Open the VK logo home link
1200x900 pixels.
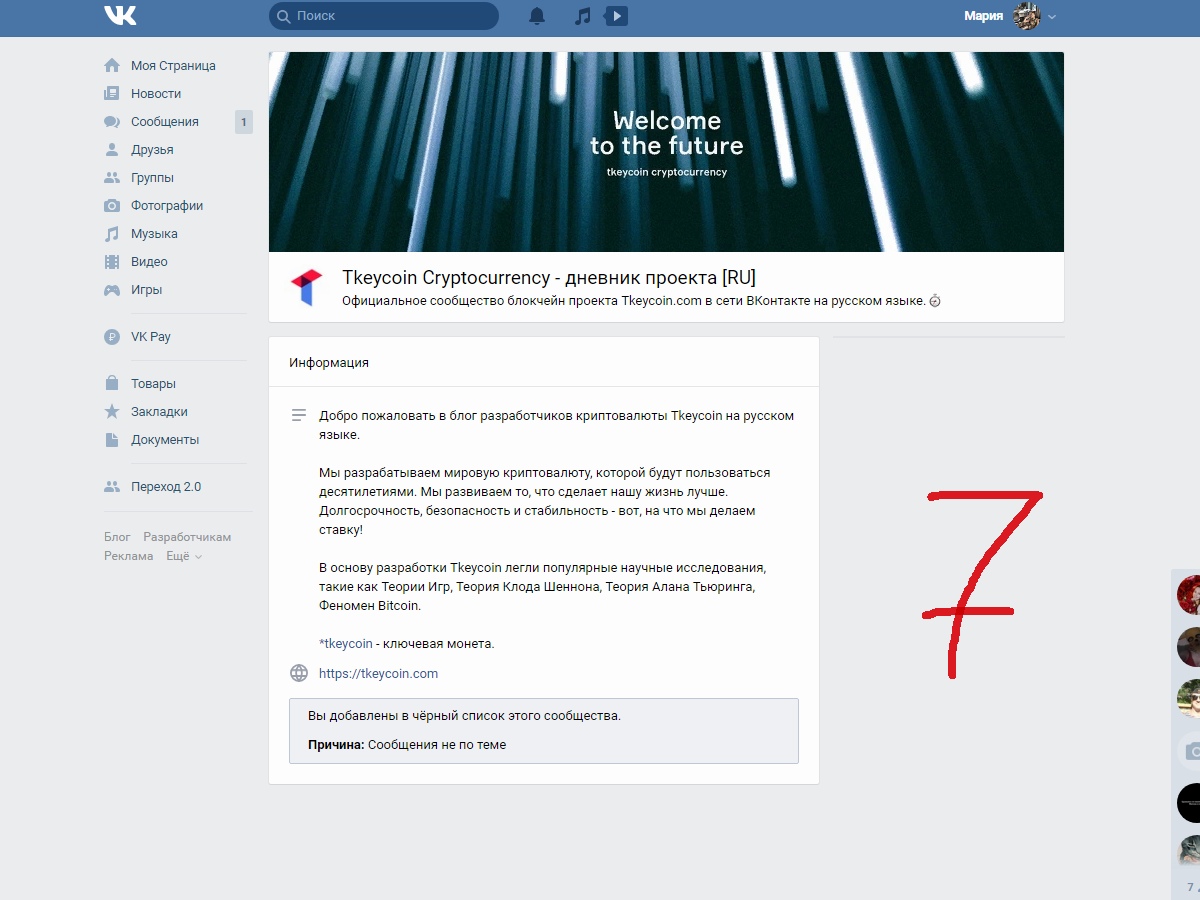click(120, 16)
